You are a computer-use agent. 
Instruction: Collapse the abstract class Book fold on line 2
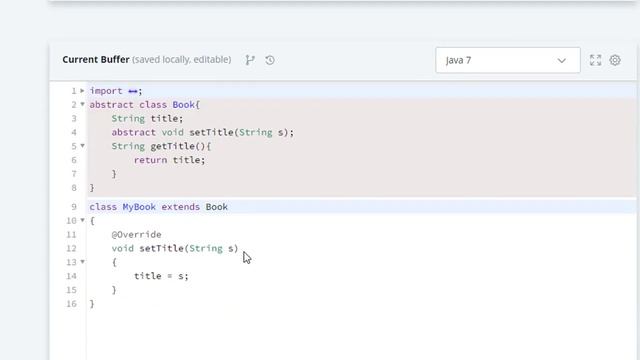tap(82, 104)
